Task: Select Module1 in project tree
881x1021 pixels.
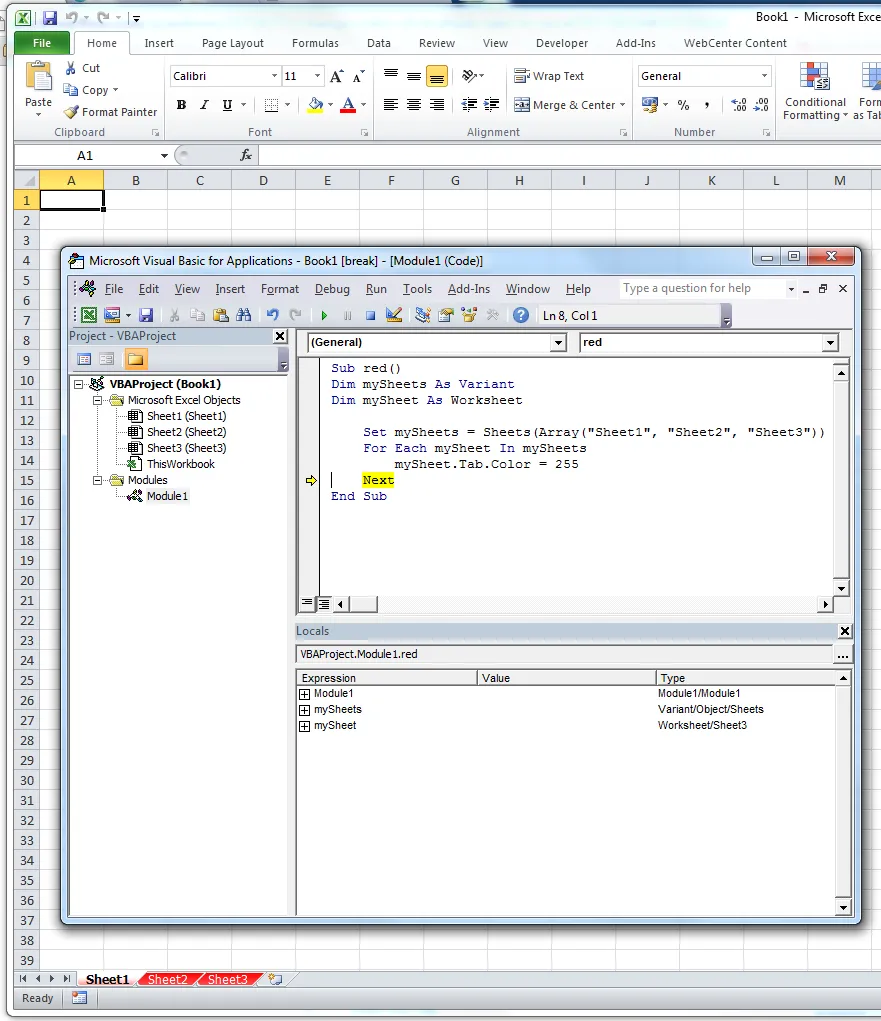Action: [x=167, y=496]
